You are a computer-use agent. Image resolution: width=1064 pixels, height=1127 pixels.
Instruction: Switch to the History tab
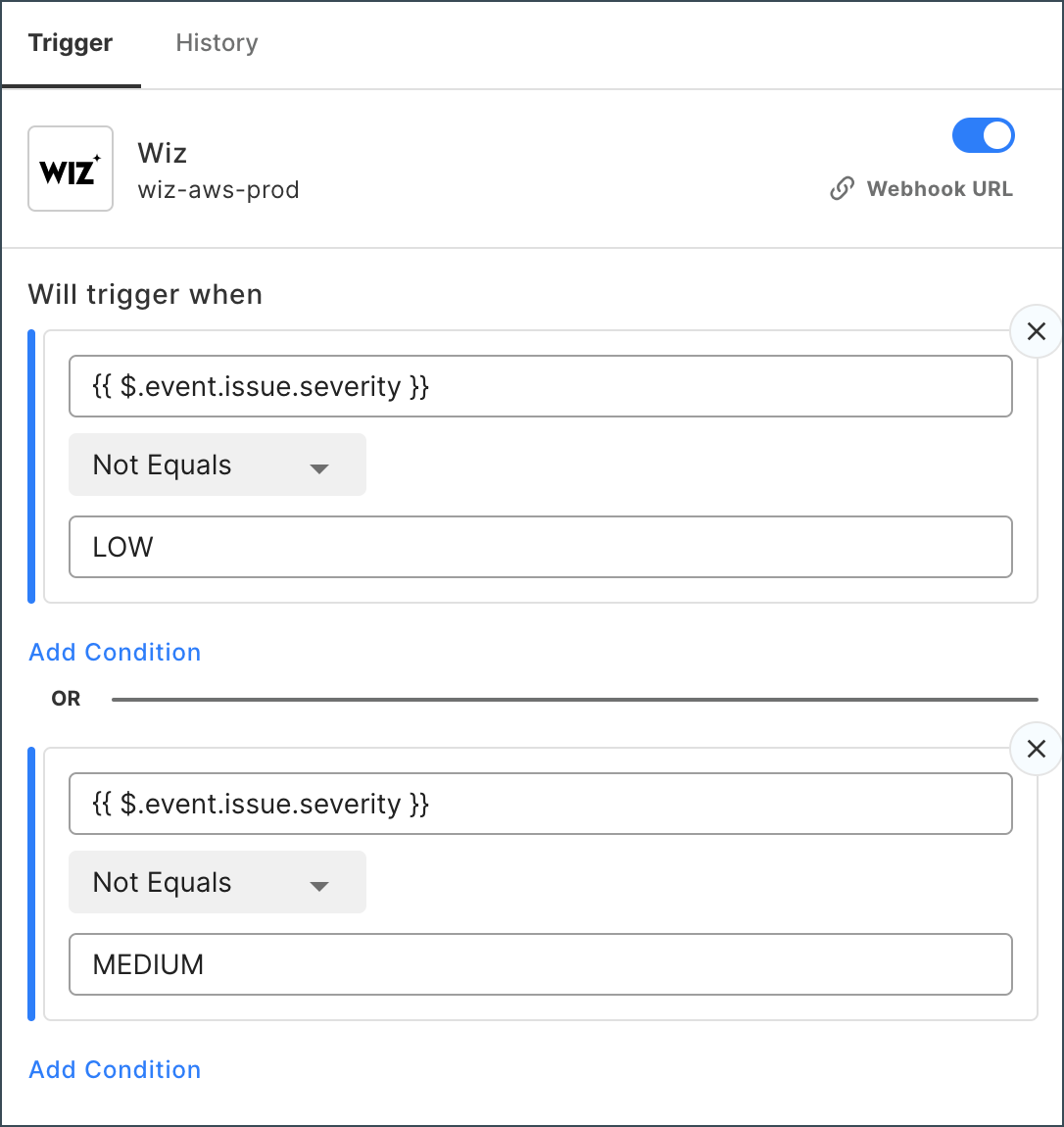click(x=217, y=43)
